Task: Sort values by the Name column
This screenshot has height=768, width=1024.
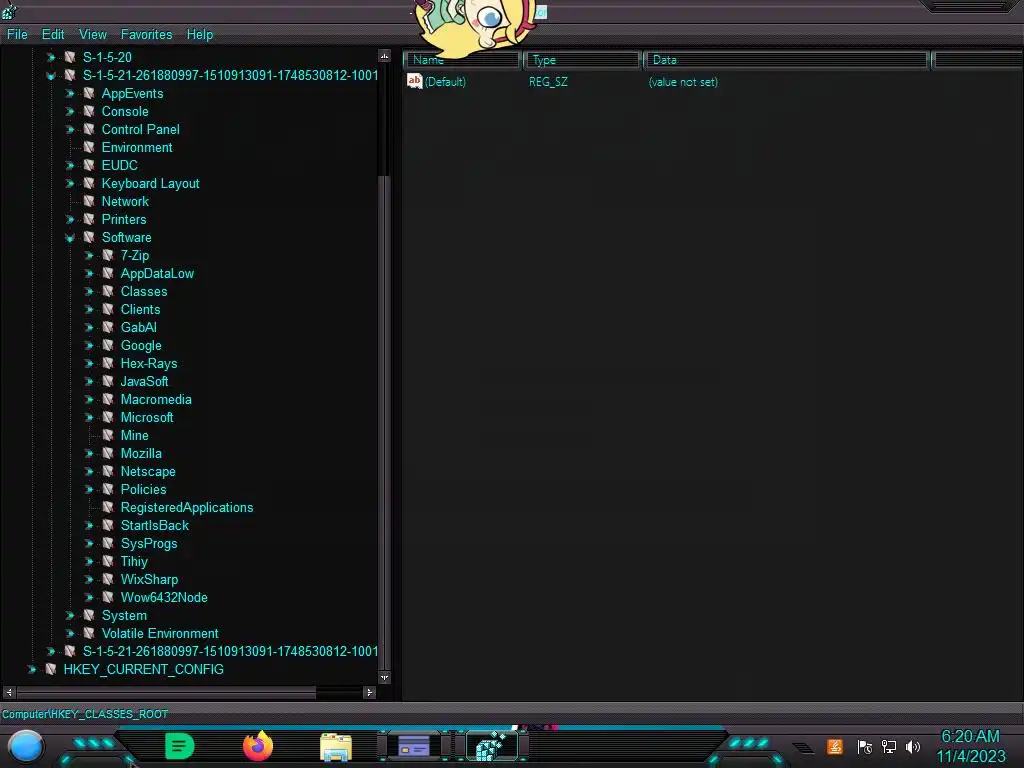Action: [462, 60]
